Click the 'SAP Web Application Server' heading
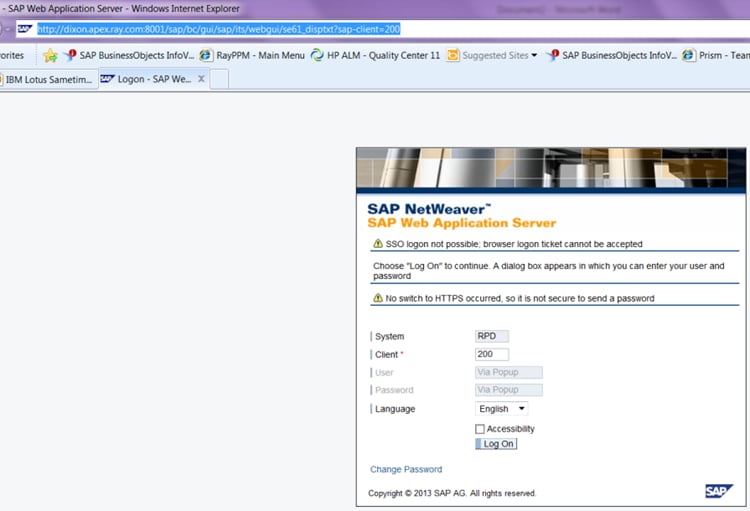750x511 pixels. click(x=462, y=223)
